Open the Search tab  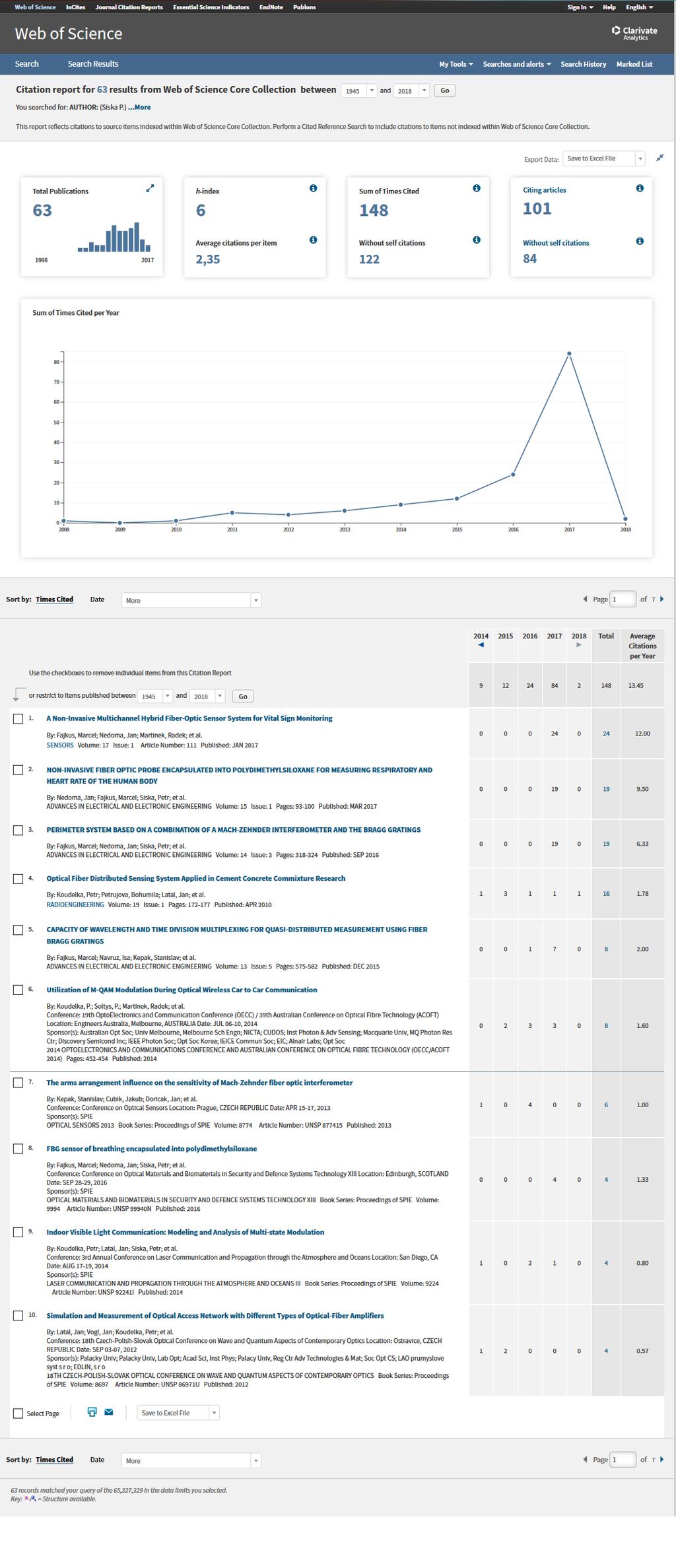[27, 64]
